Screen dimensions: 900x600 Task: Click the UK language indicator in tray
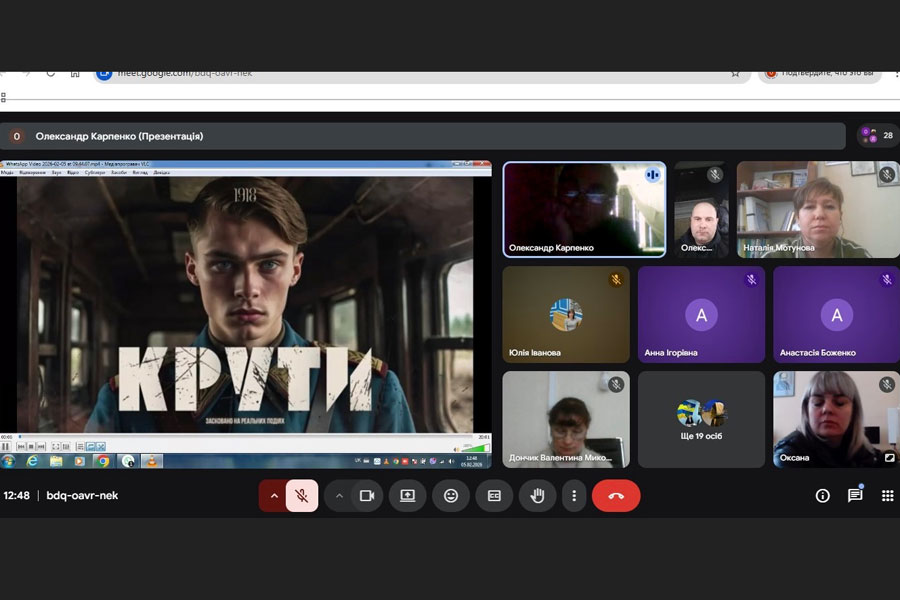(358, 460)
